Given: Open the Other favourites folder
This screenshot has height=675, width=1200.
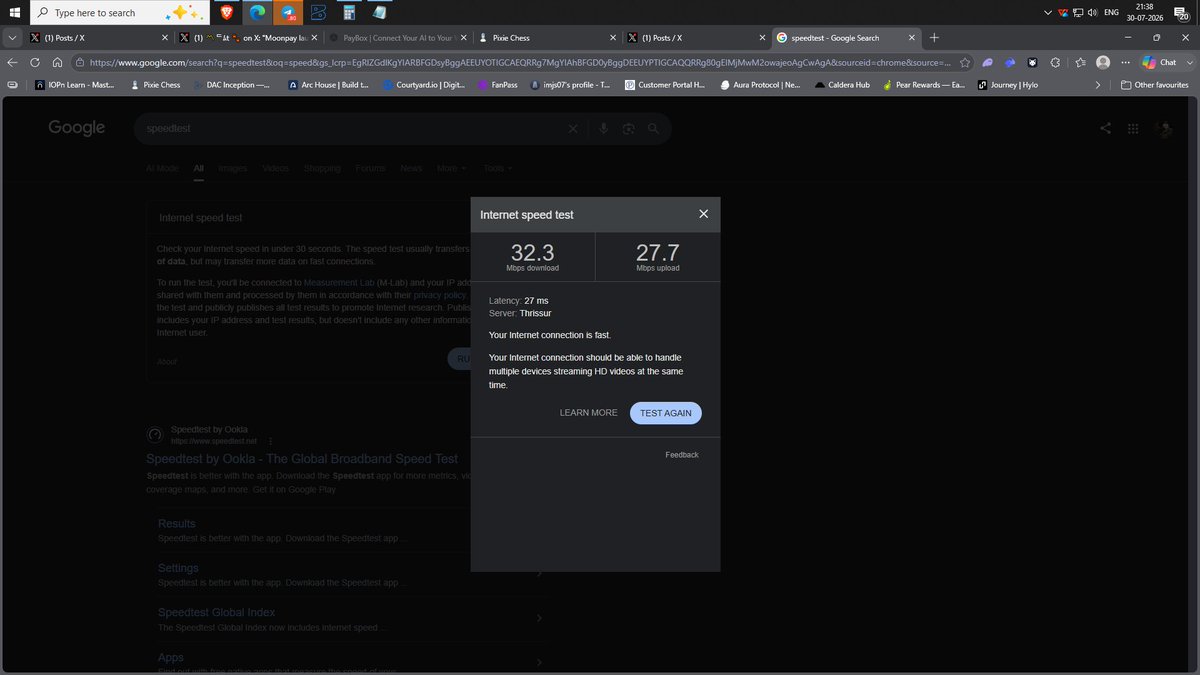Looking at the screenshot, I should pos(1155,85).
